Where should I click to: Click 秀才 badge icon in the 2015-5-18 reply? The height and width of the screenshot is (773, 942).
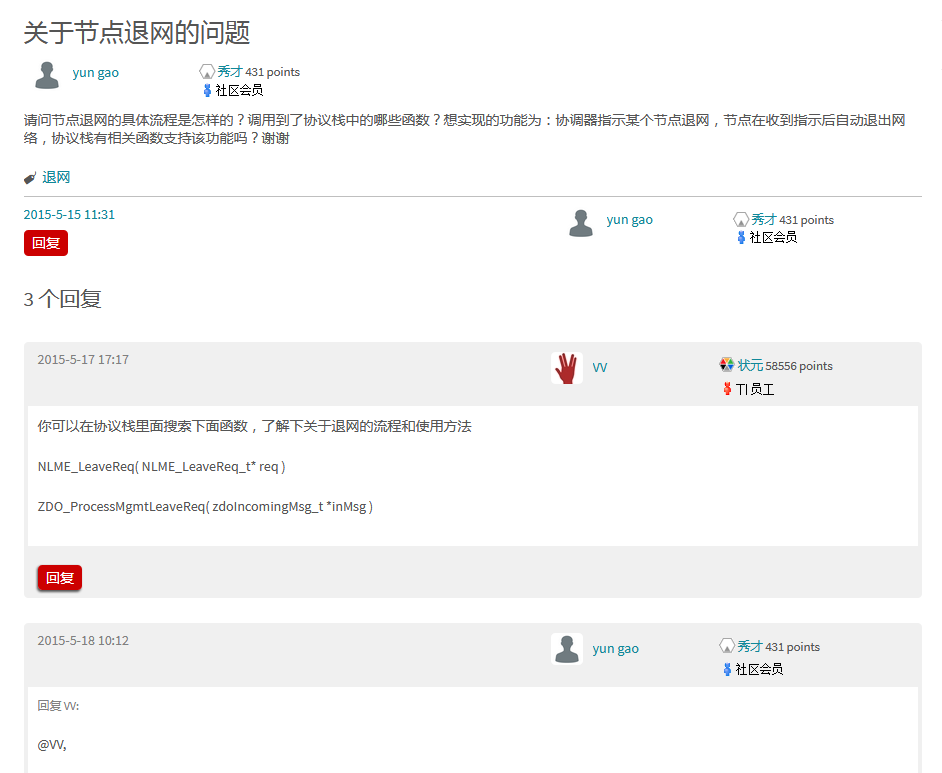[x=727, y=646]
